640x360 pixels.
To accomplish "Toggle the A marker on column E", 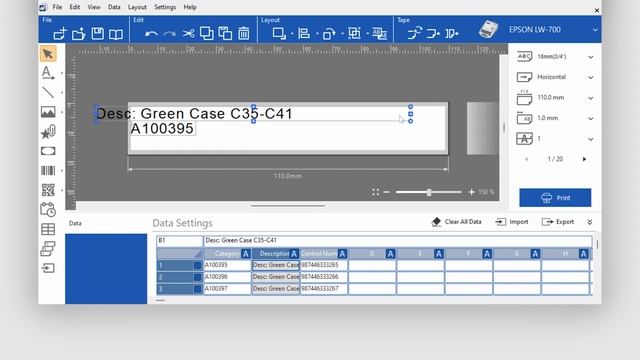I will click(439, 254).
